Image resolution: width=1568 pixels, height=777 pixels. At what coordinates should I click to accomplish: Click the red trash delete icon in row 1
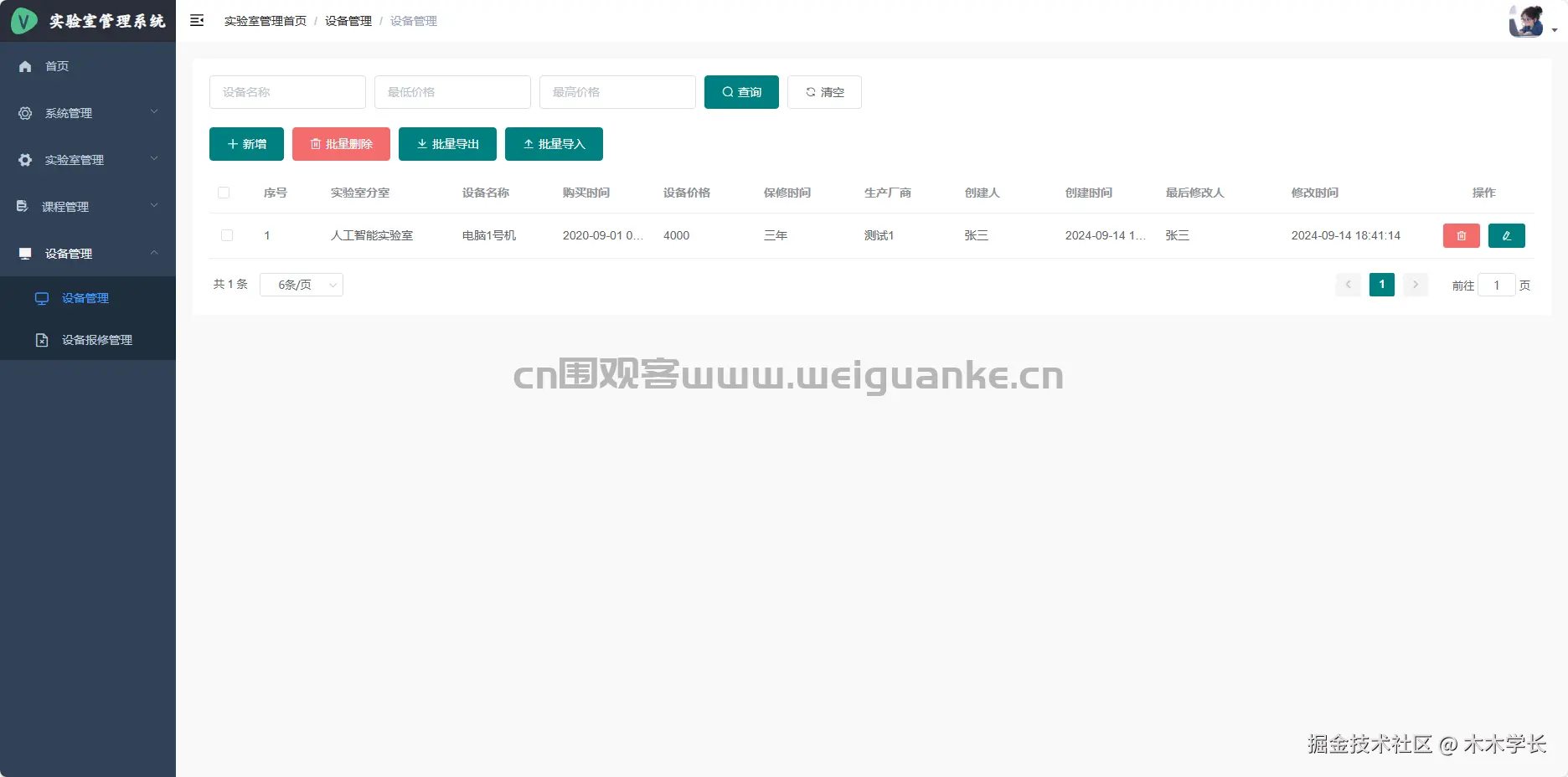1462,235
